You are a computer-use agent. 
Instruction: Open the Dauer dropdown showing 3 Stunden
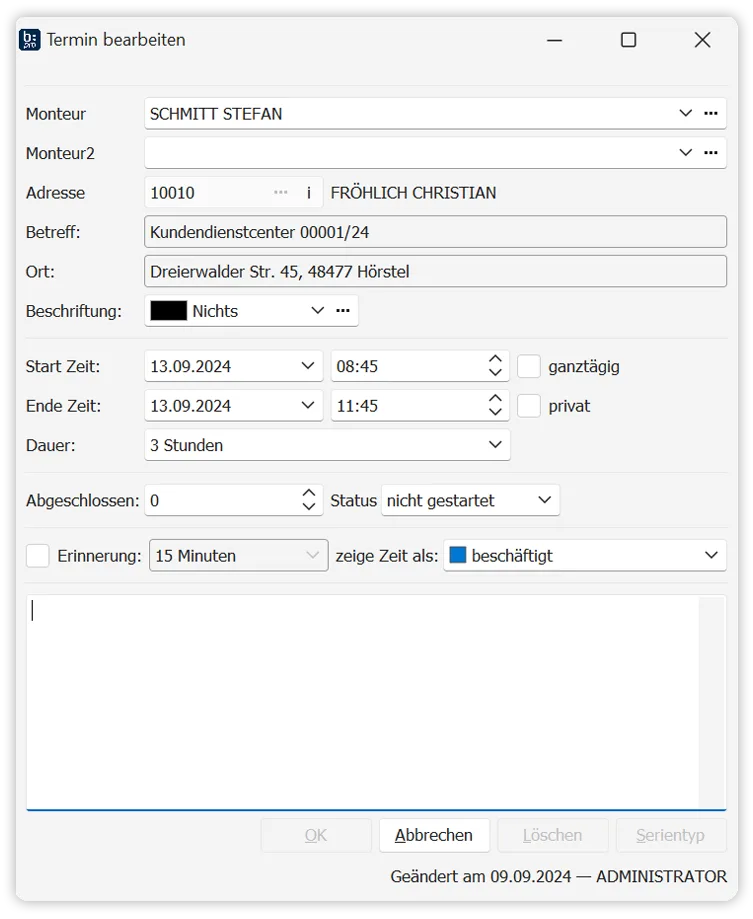pyautogui.click(x=495, y=445)
